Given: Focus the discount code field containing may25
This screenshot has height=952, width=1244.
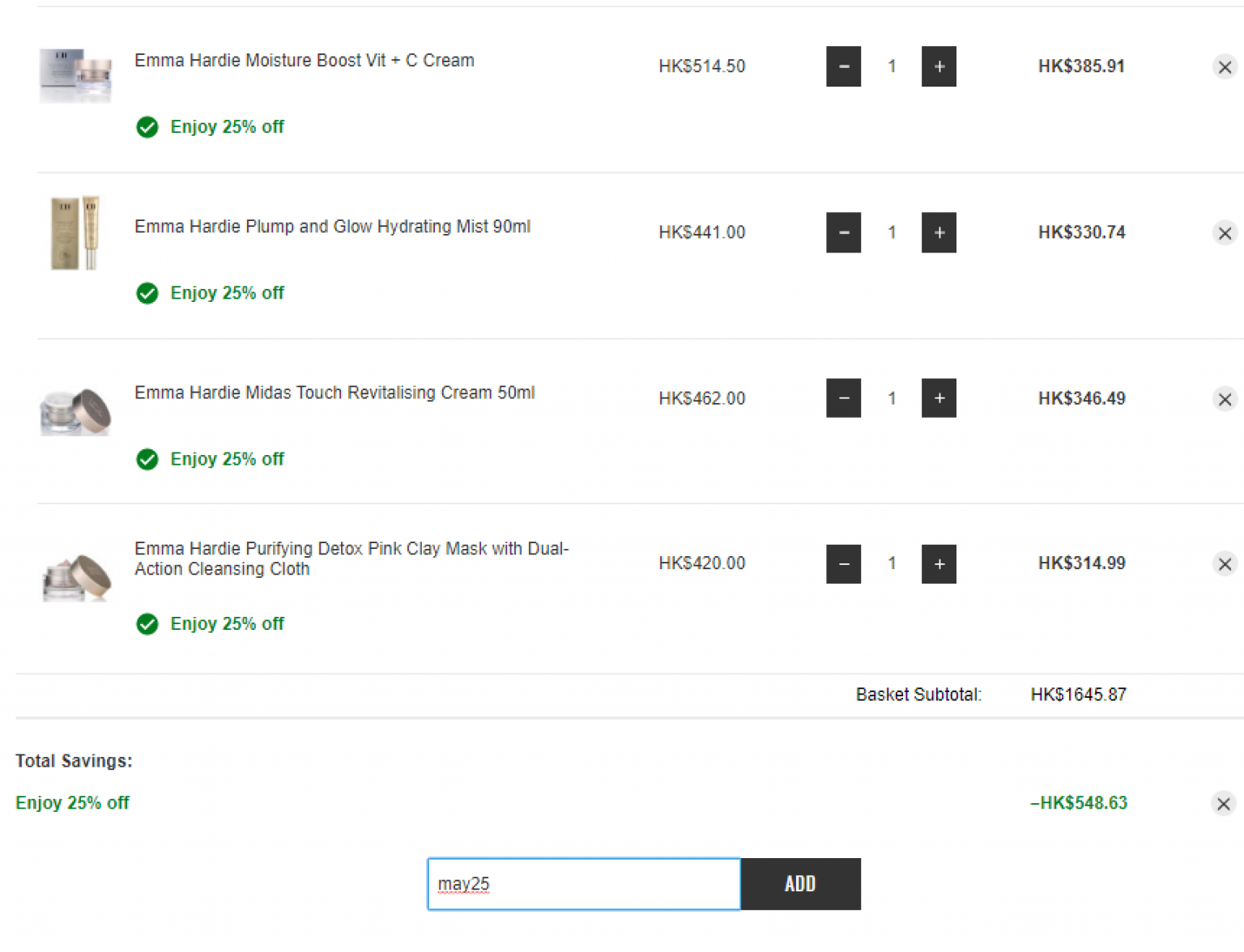Looking at the screenshot, I should tap(583, 884).
